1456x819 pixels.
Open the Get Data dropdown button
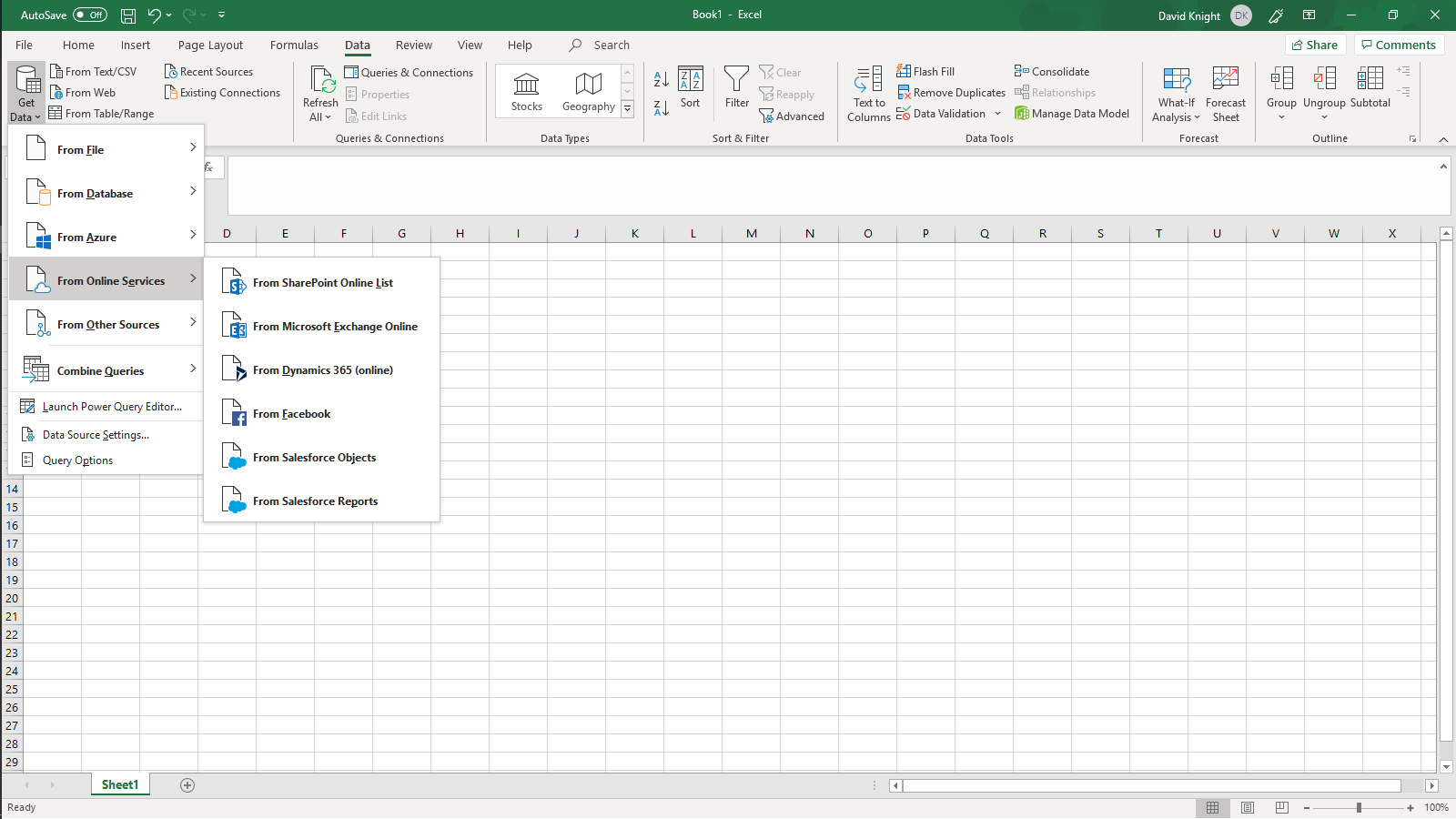click(x=26, y=94)
